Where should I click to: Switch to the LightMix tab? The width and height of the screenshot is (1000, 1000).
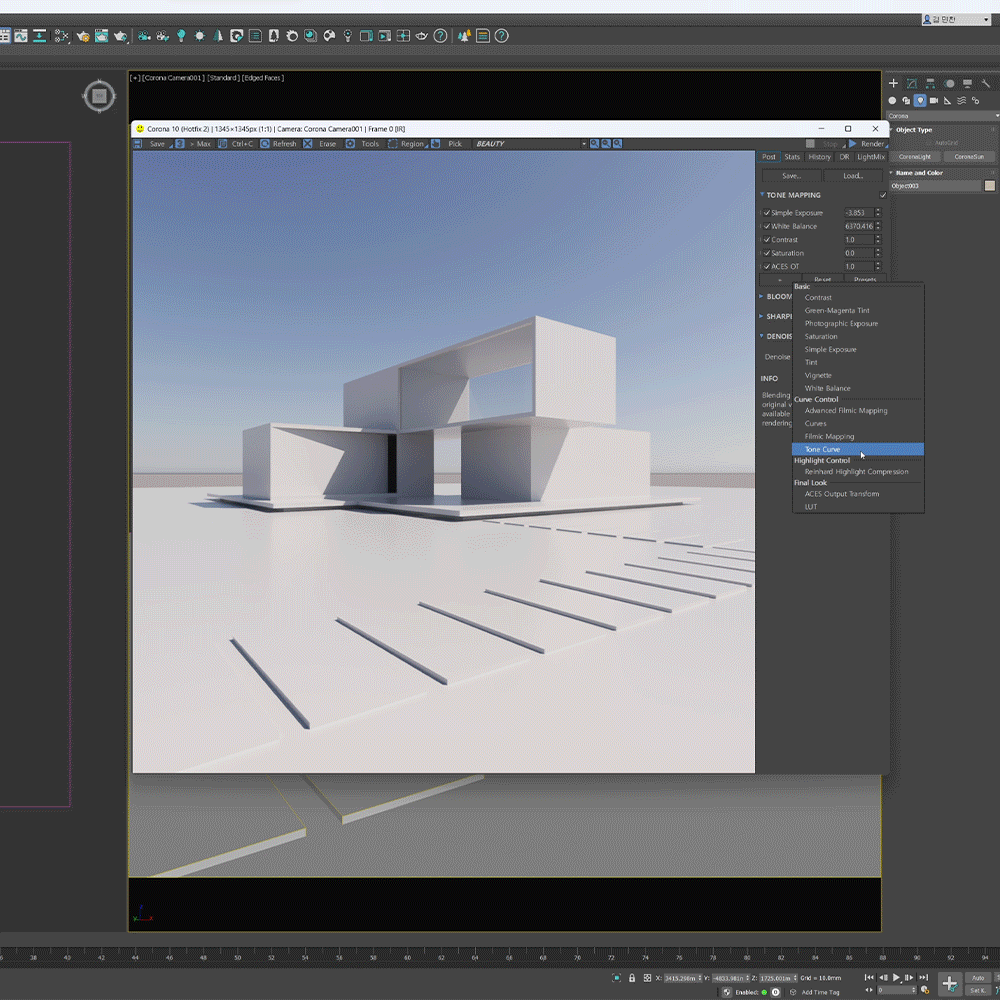coord(870,157)
